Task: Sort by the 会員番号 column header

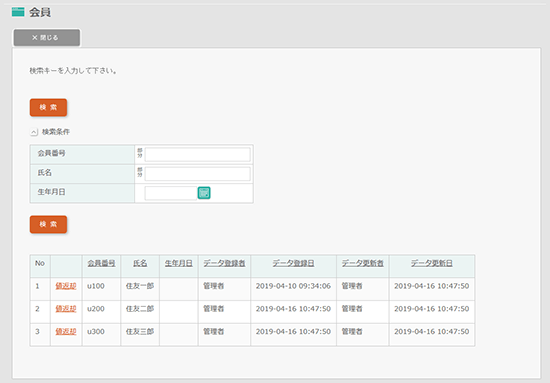Action: click(101, 263)
